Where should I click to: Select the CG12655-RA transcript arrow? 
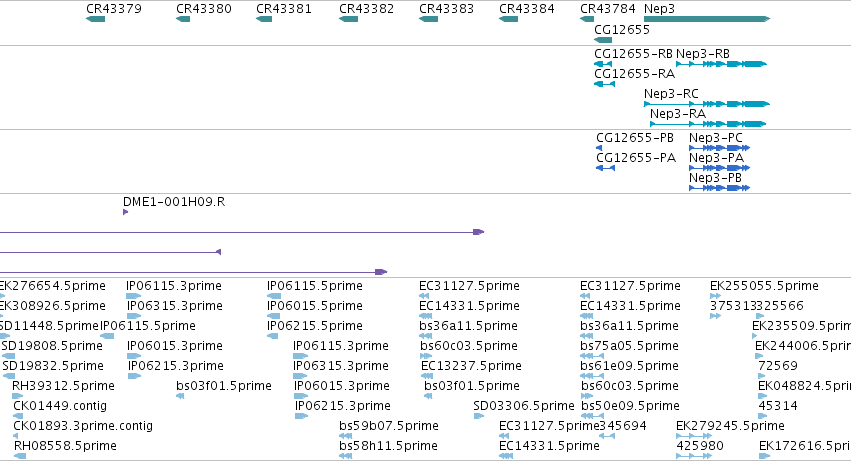[x=605, y=84]
